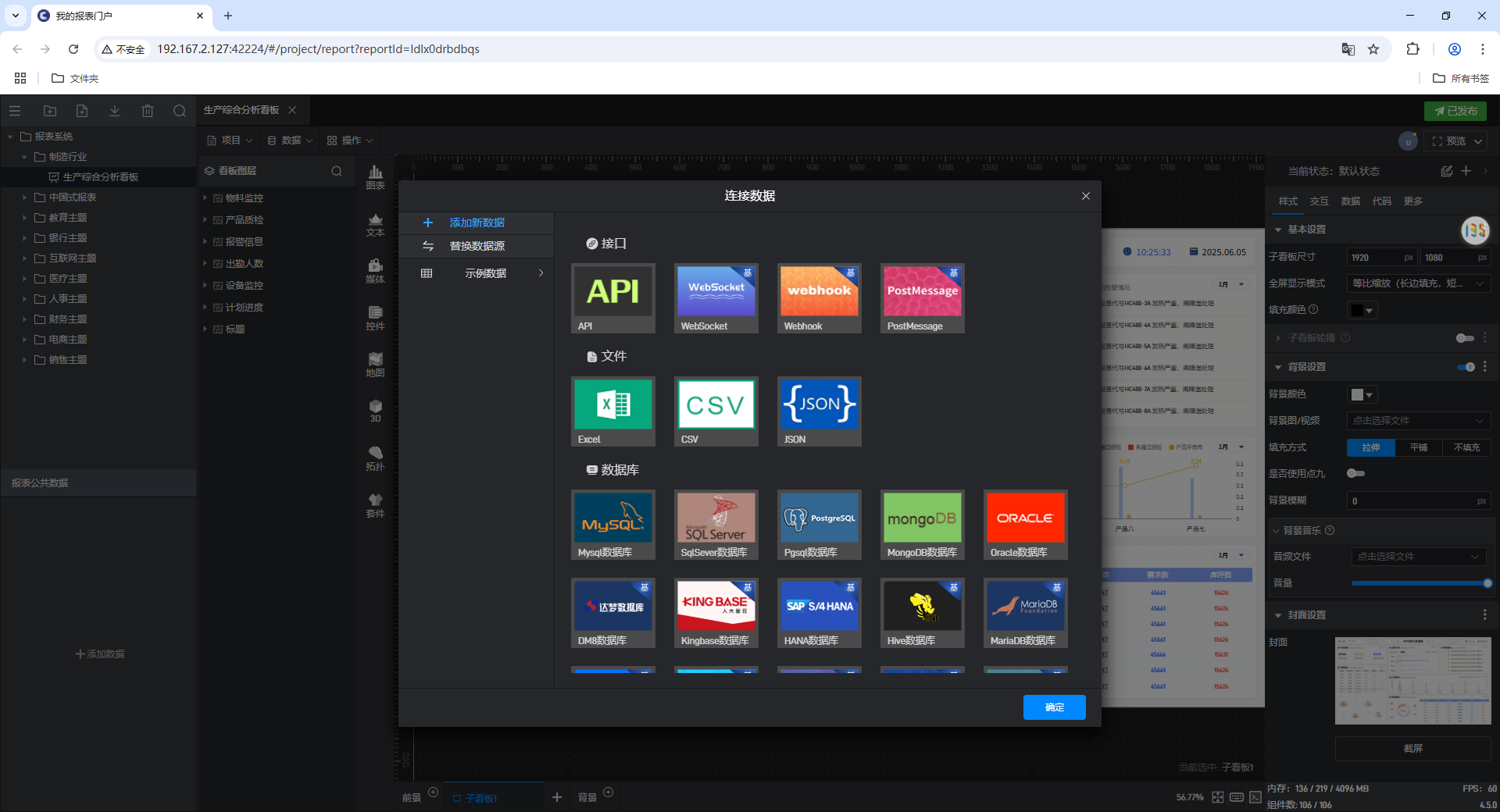Choose the SAP HANA database tile
1500x812 pixels.
(820, 613)
